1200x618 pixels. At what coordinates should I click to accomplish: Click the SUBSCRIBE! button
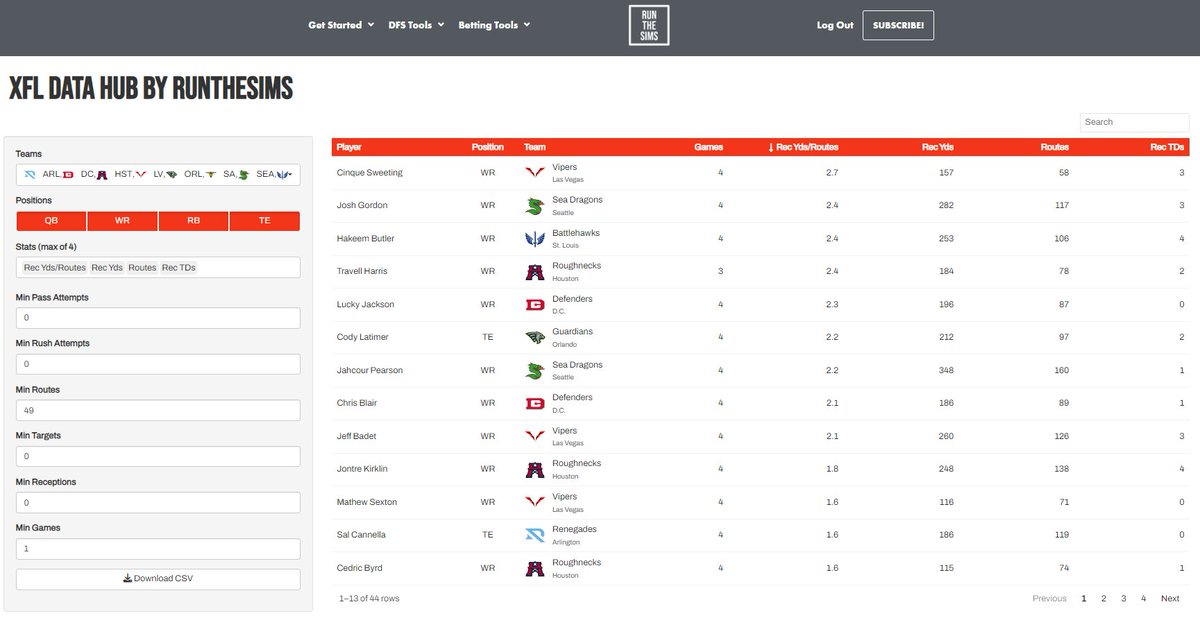tap(897, 24)
